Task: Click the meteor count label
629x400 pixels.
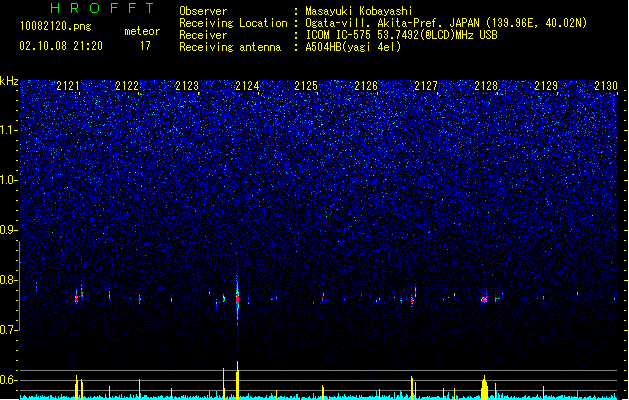Action: [142, 31]
